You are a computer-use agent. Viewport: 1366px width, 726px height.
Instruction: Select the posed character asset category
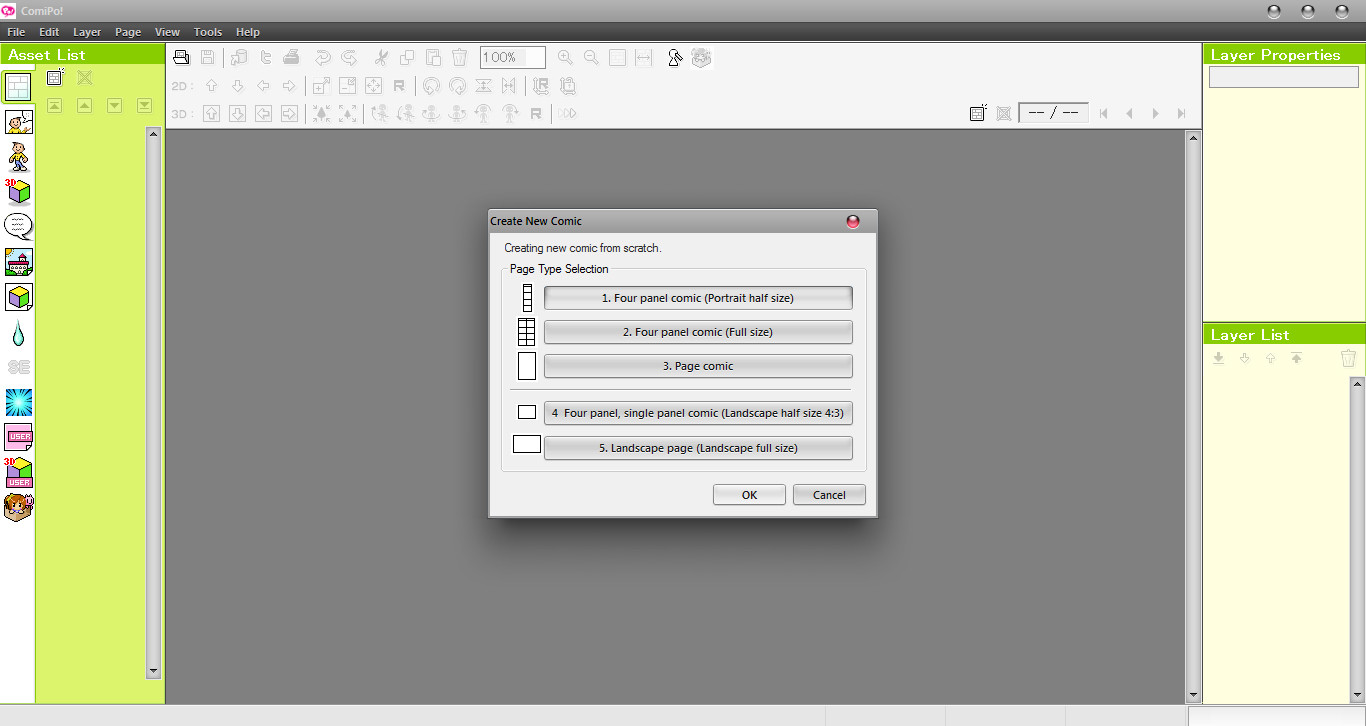(17, 157)
